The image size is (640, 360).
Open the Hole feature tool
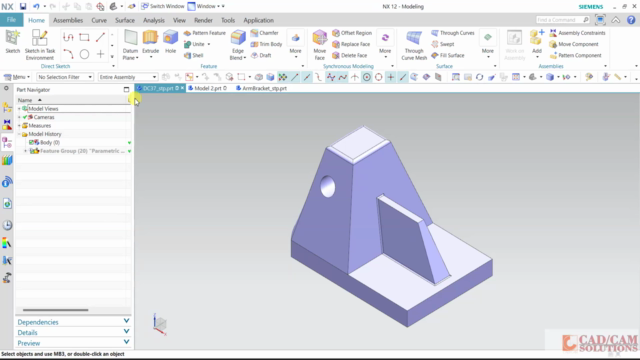coord(170,42)
